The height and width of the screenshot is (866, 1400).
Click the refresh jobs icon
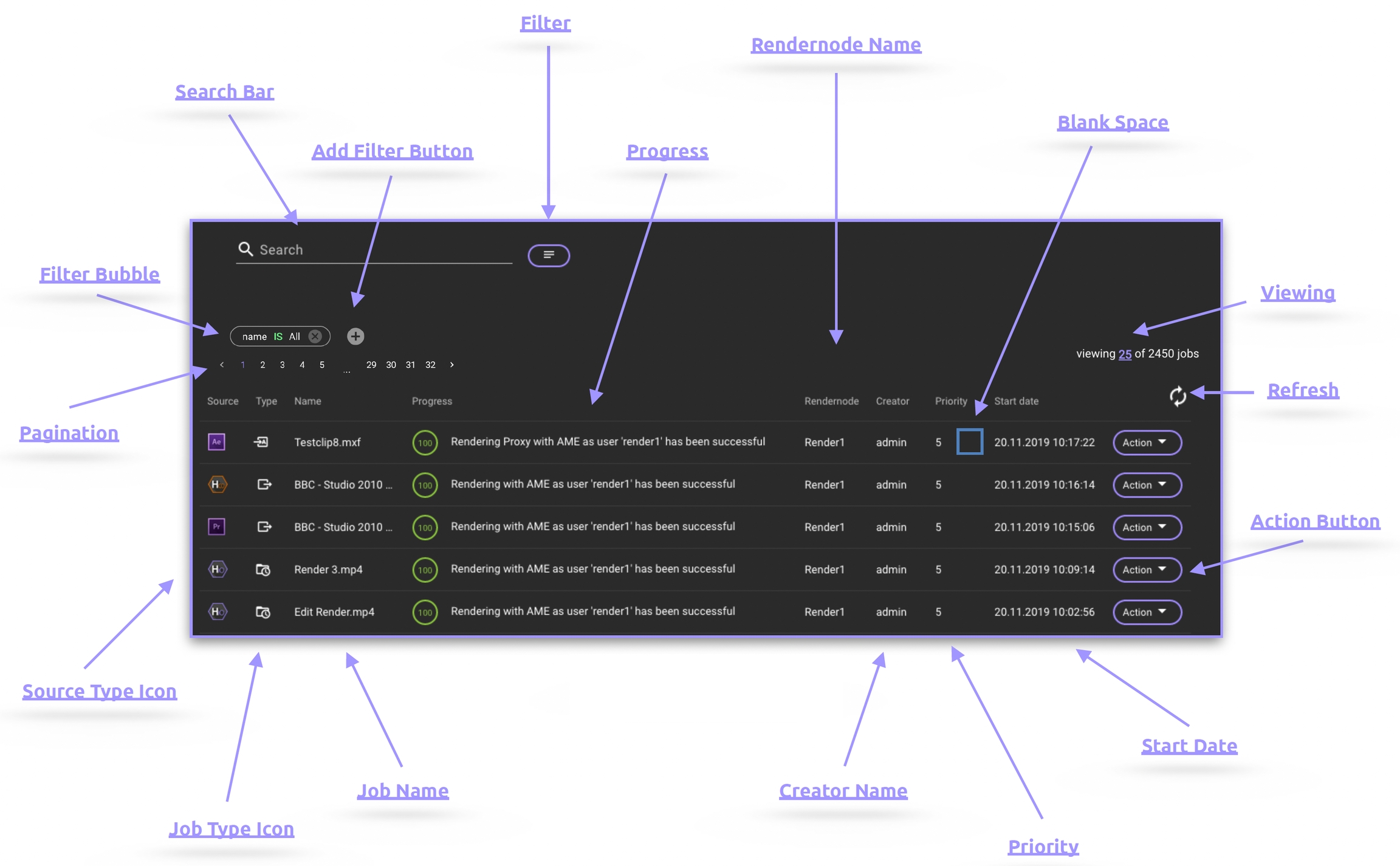[x=1177, y=396]
